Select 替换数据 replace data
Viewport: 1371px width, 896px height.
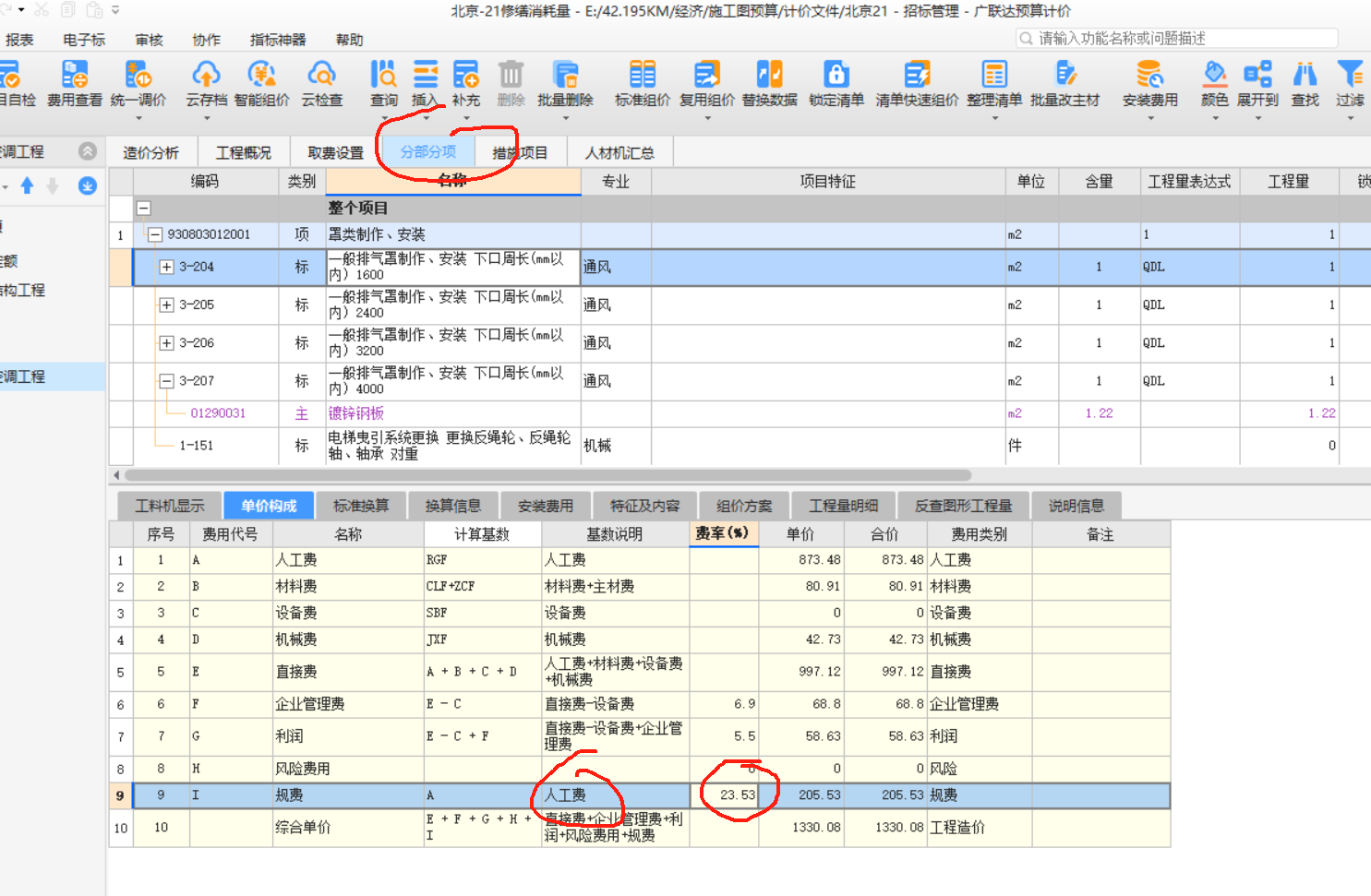point(770,83)
